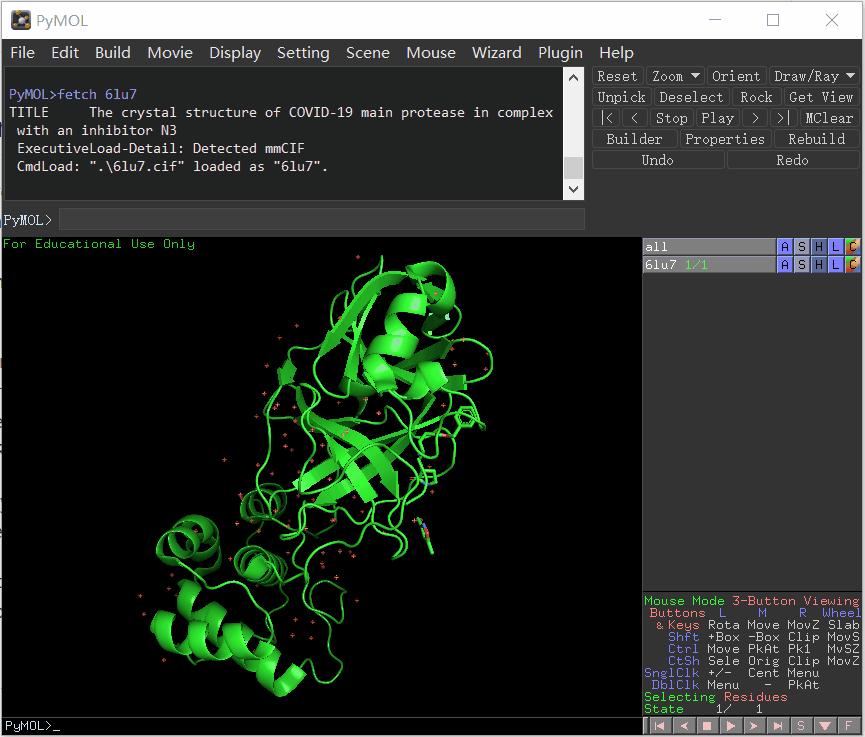Open the Zoom dropdown
This screenshot has width=865, height=737.
click(675, 75)
